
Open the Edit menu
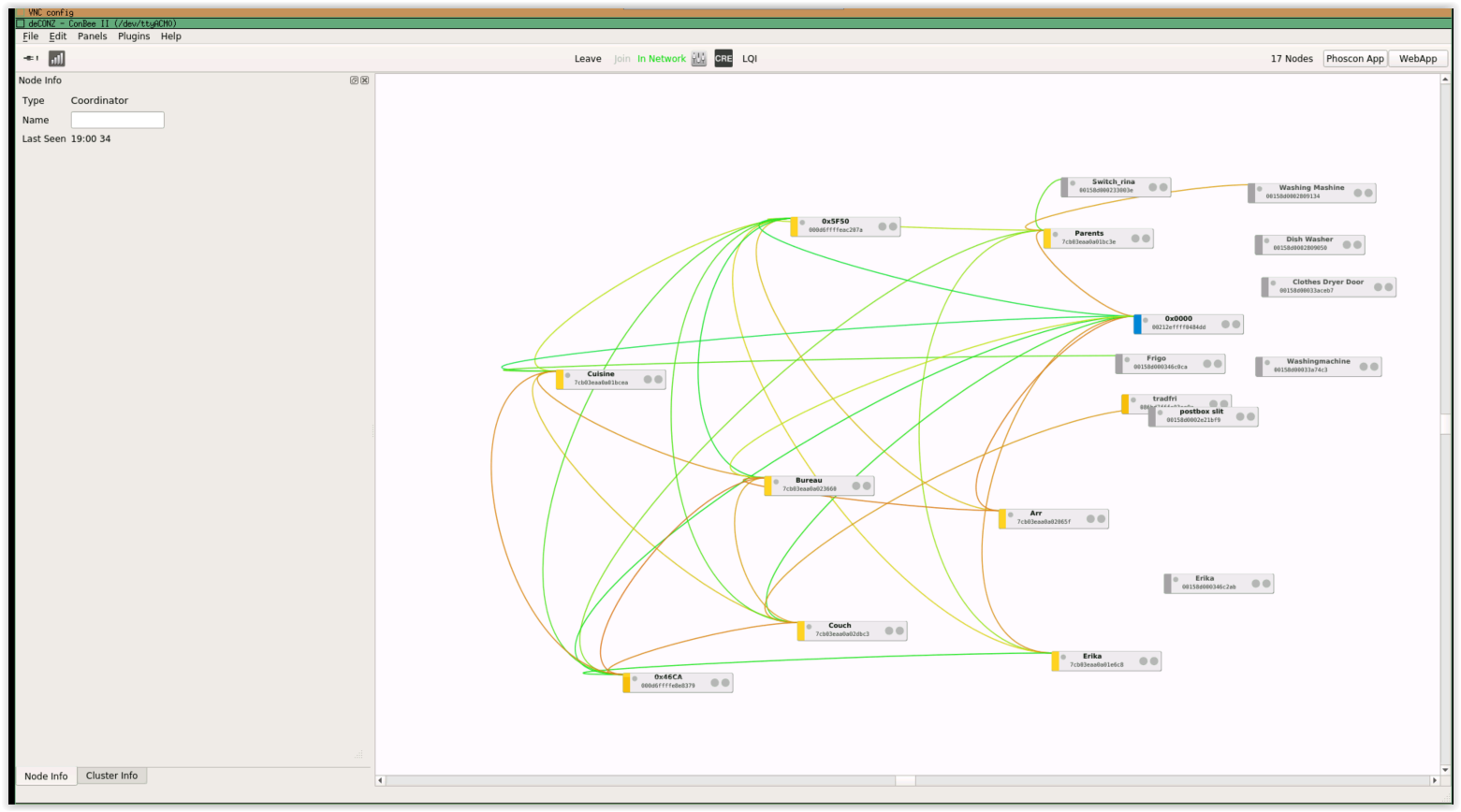(58, 36)
